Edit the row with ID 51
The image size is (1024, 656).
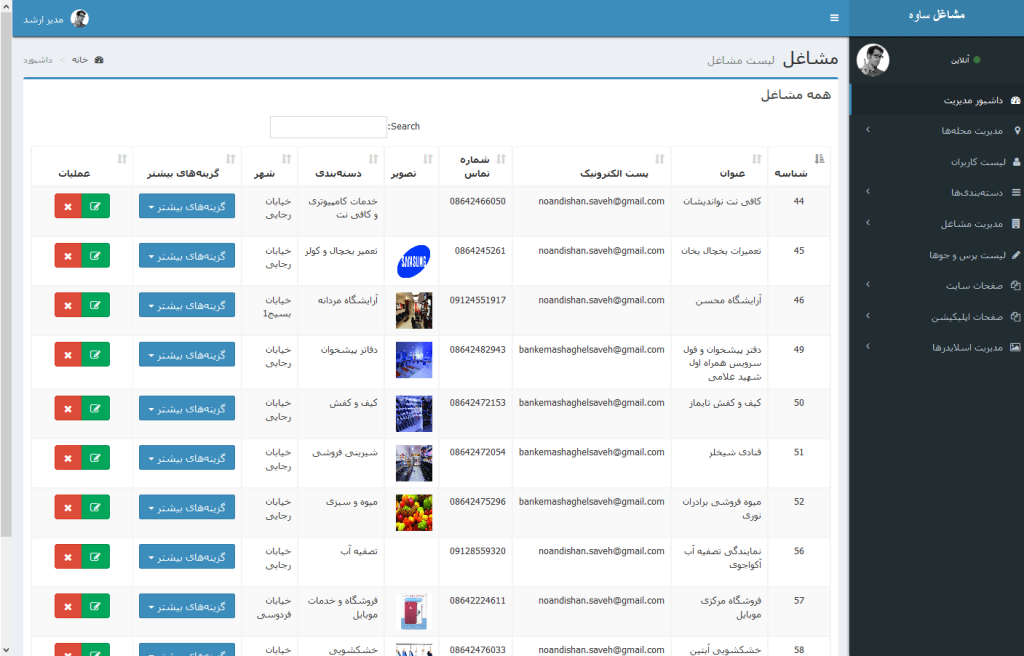point(95,458)
